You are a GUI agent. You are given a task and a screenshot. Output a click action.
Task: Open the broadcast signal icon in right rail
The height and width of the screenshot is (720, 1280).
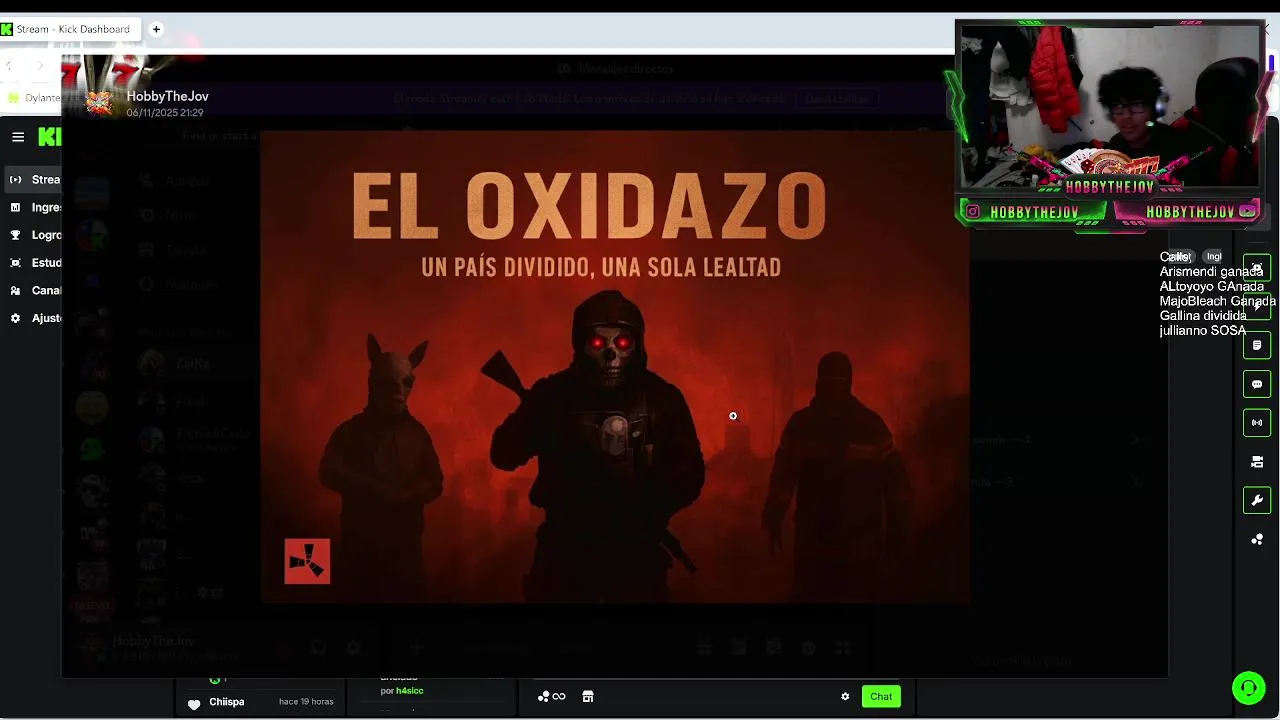[x=1257, y=423]
